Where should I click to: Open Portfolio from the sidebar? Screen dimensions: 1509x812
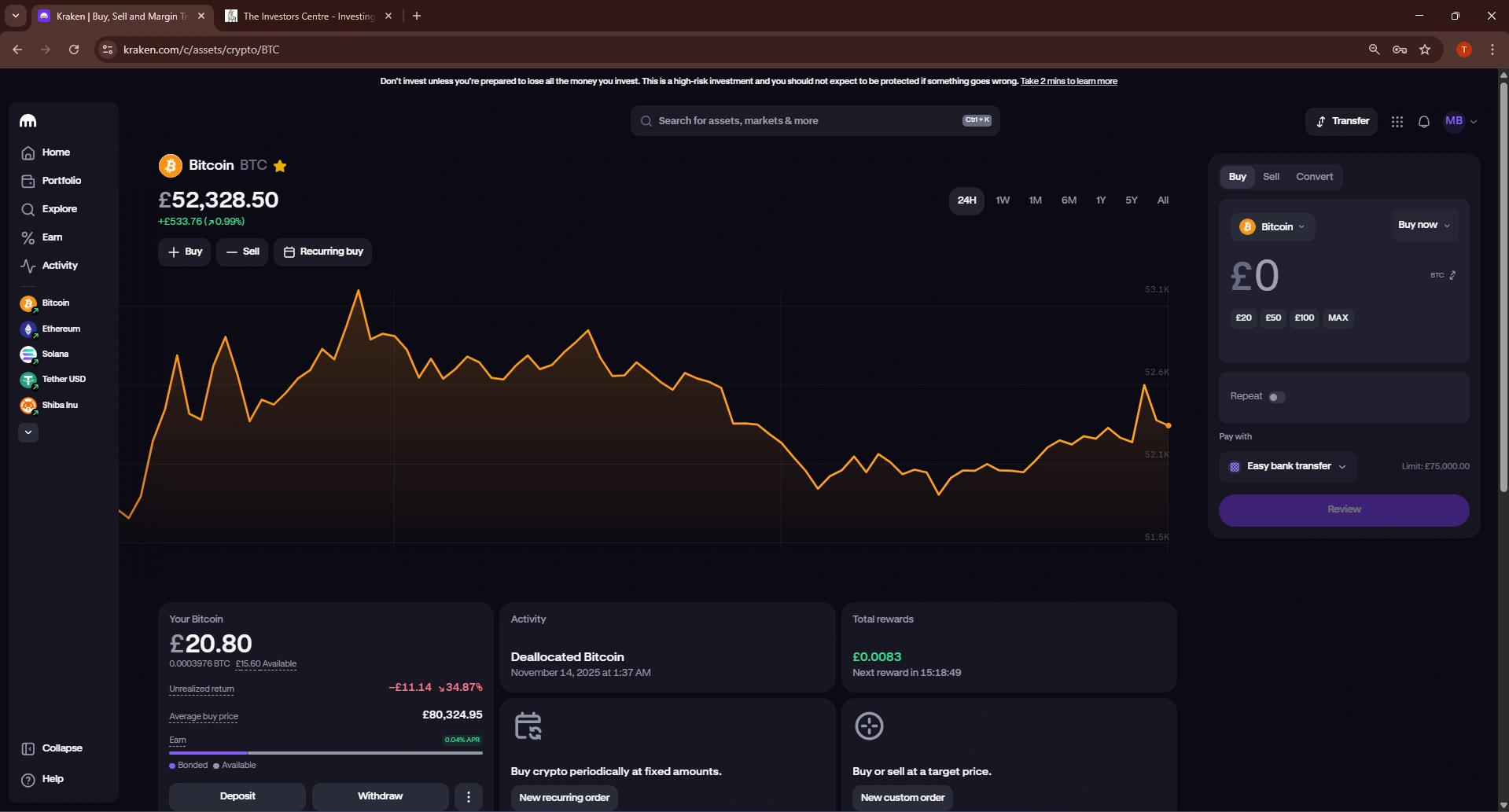pyautogui.click(x=51, y=181)
